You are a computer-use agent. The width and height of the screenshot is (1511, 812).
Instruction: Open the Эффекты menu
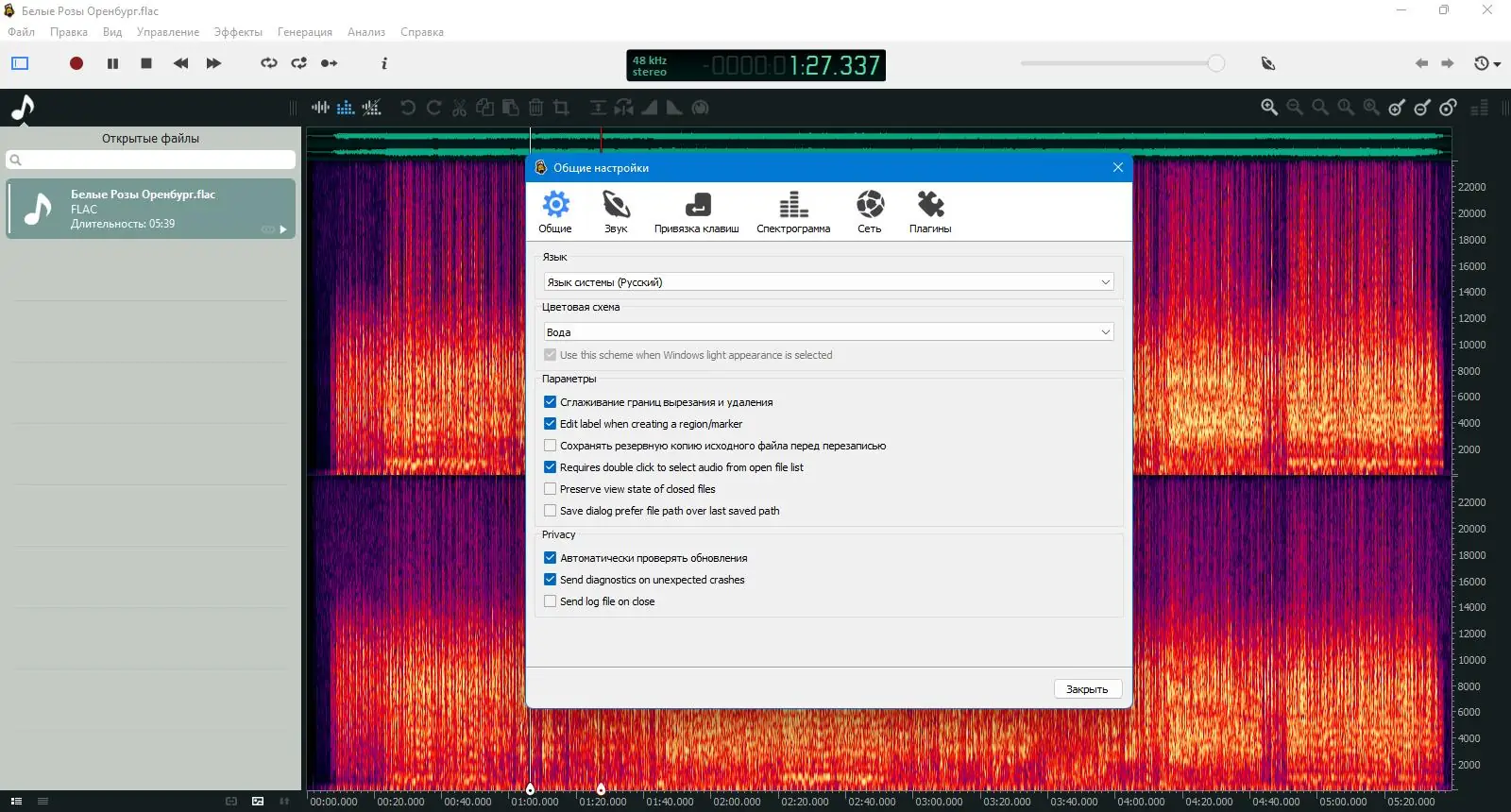238,32
